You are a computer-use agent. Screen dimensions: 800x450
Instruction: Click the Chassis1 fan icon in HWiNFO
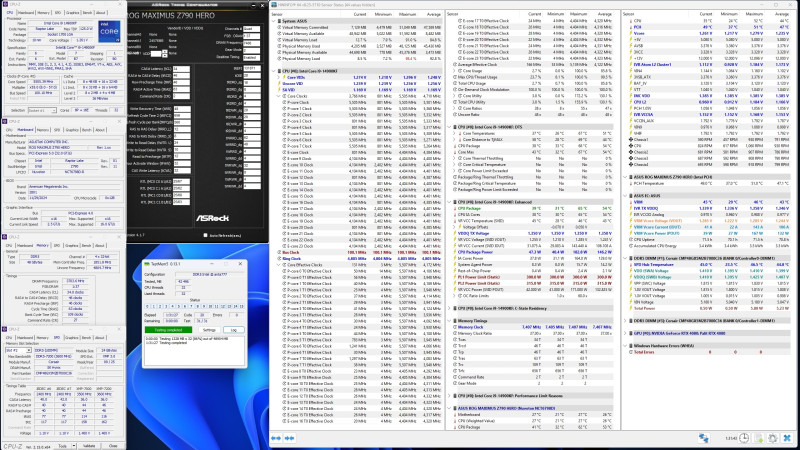tap(631, 139)
